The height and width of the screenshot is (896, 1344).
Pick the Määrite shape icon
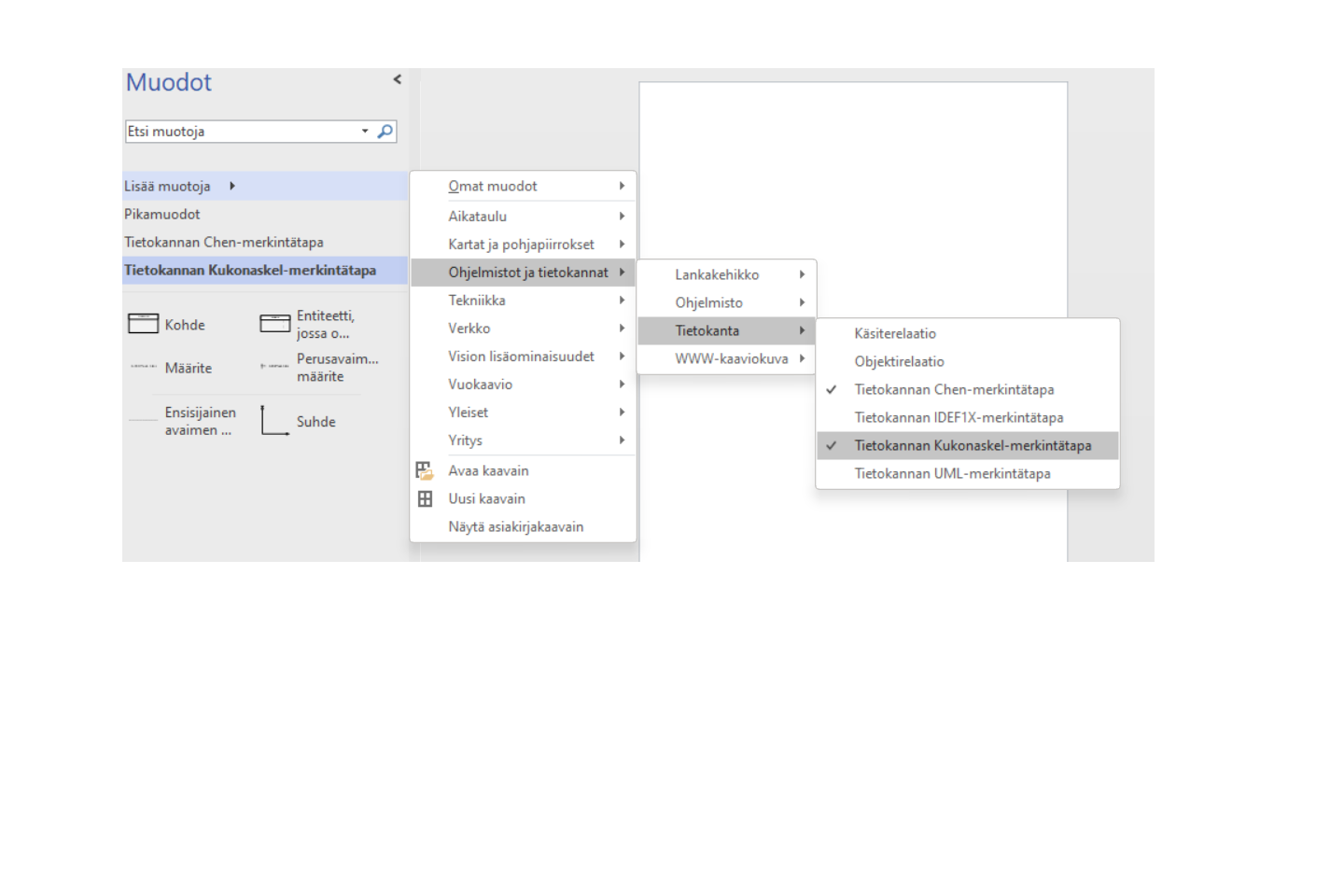[x=143, y=367]
